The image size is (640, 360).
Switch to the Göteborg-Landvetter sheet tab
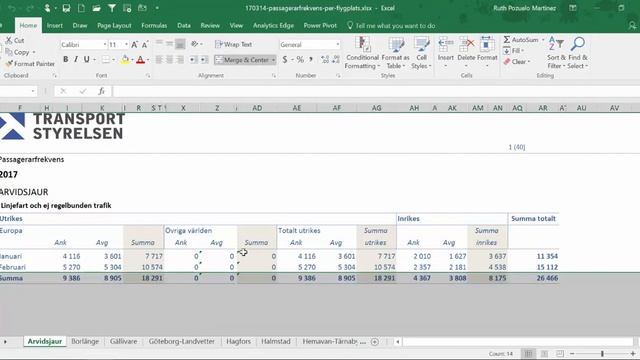point(182,341)
